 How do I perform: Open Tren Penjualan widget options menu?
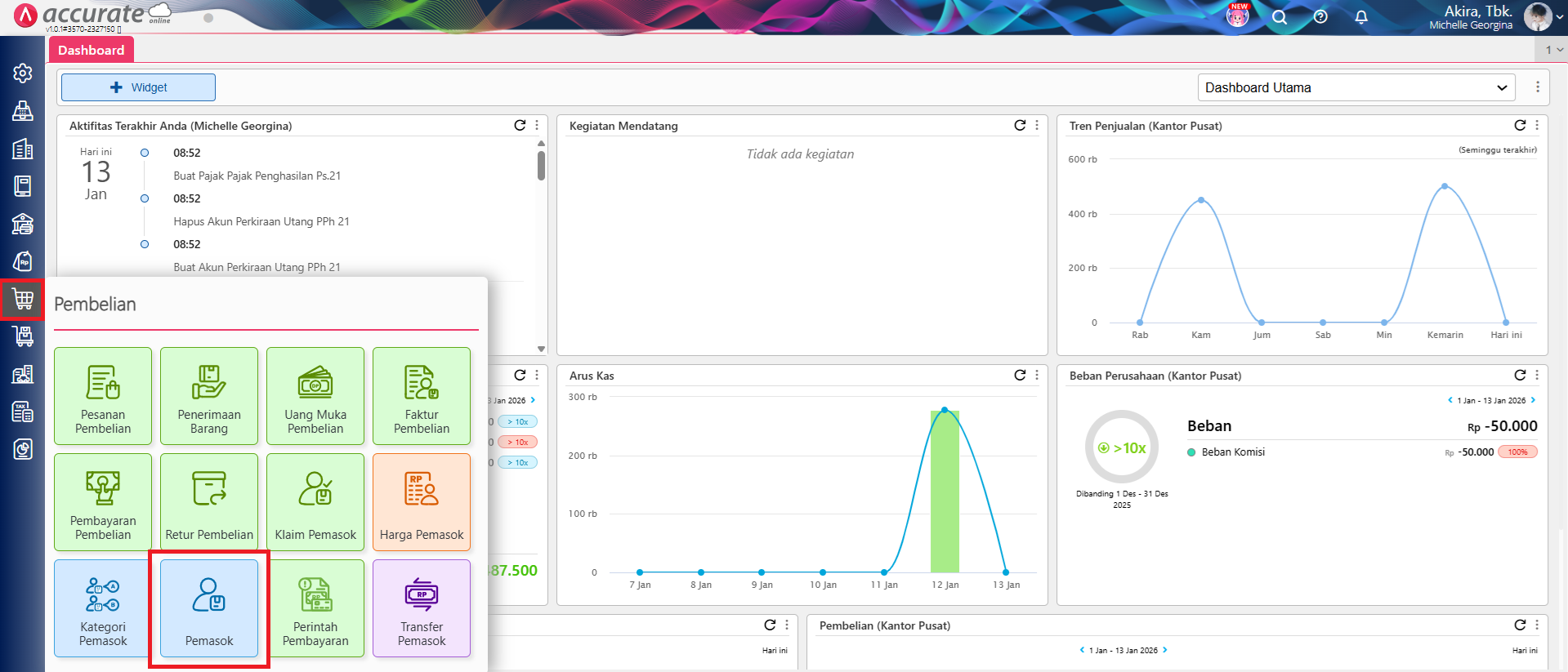pos(1537,125)
